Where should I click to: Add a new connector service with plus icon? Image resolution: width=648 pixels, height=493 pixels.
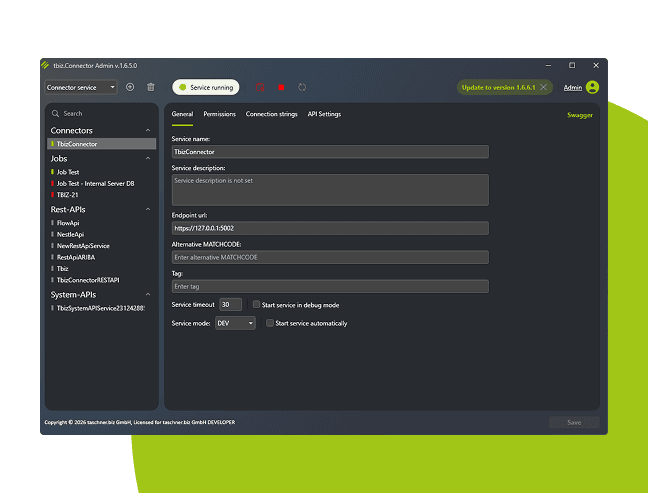pyautogui.click(x=130, y=87)
